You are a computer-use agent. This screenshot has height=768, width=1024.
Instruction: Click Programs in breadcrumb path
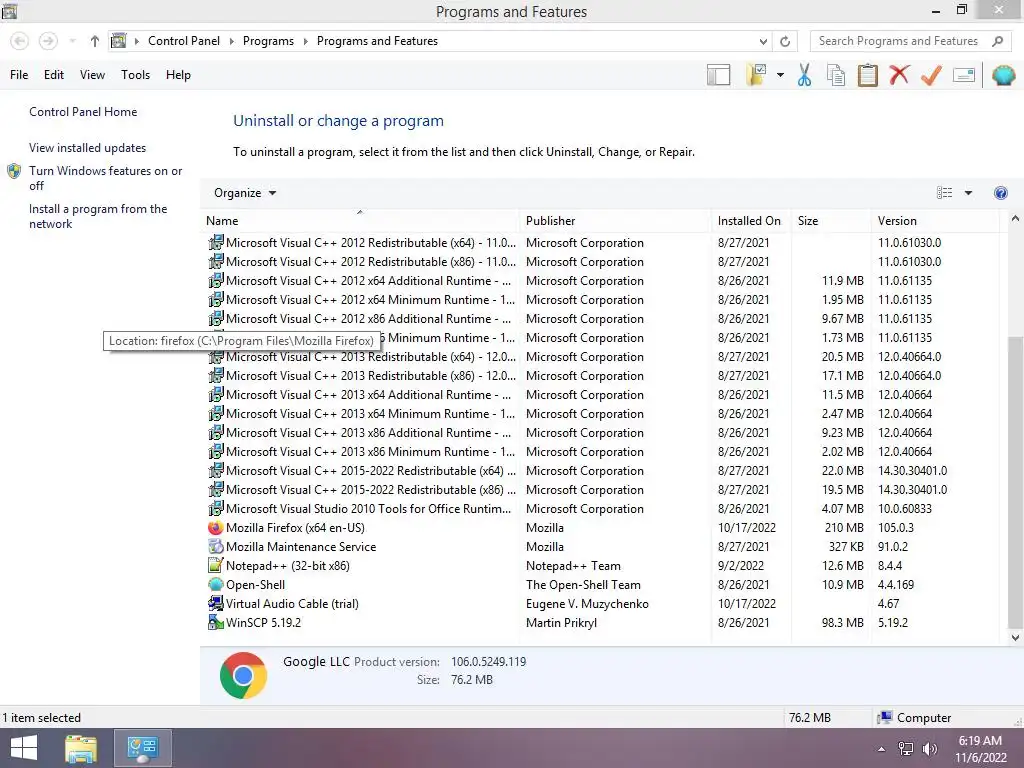[x=268, y=41]
